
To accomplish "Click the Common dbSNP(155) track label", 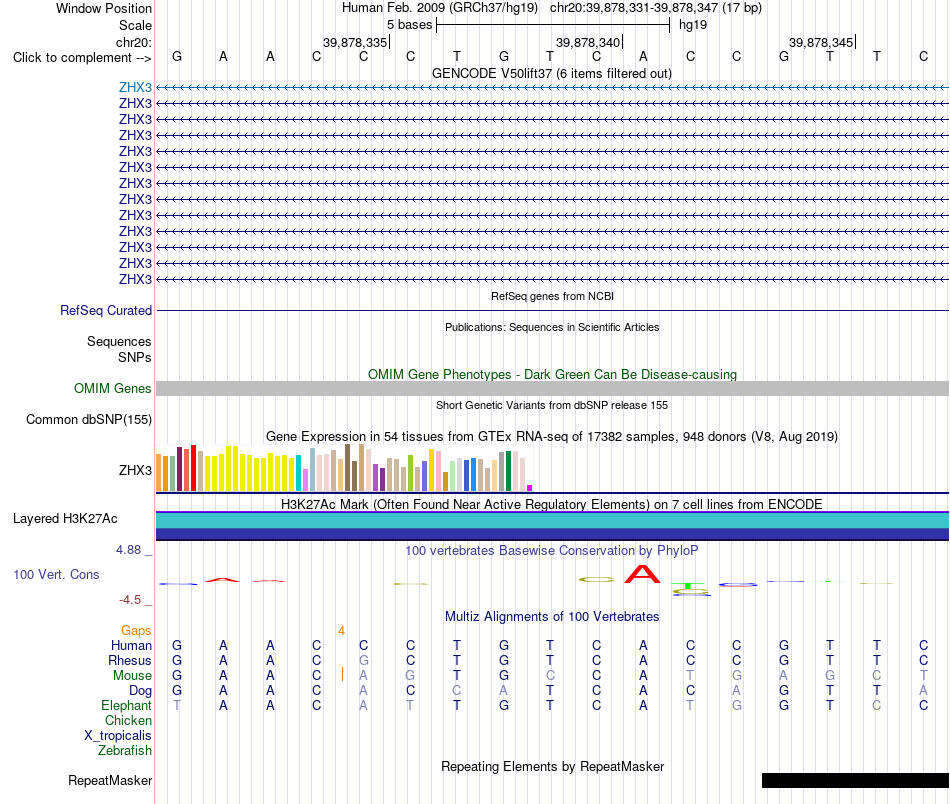I will pos(88,419).
